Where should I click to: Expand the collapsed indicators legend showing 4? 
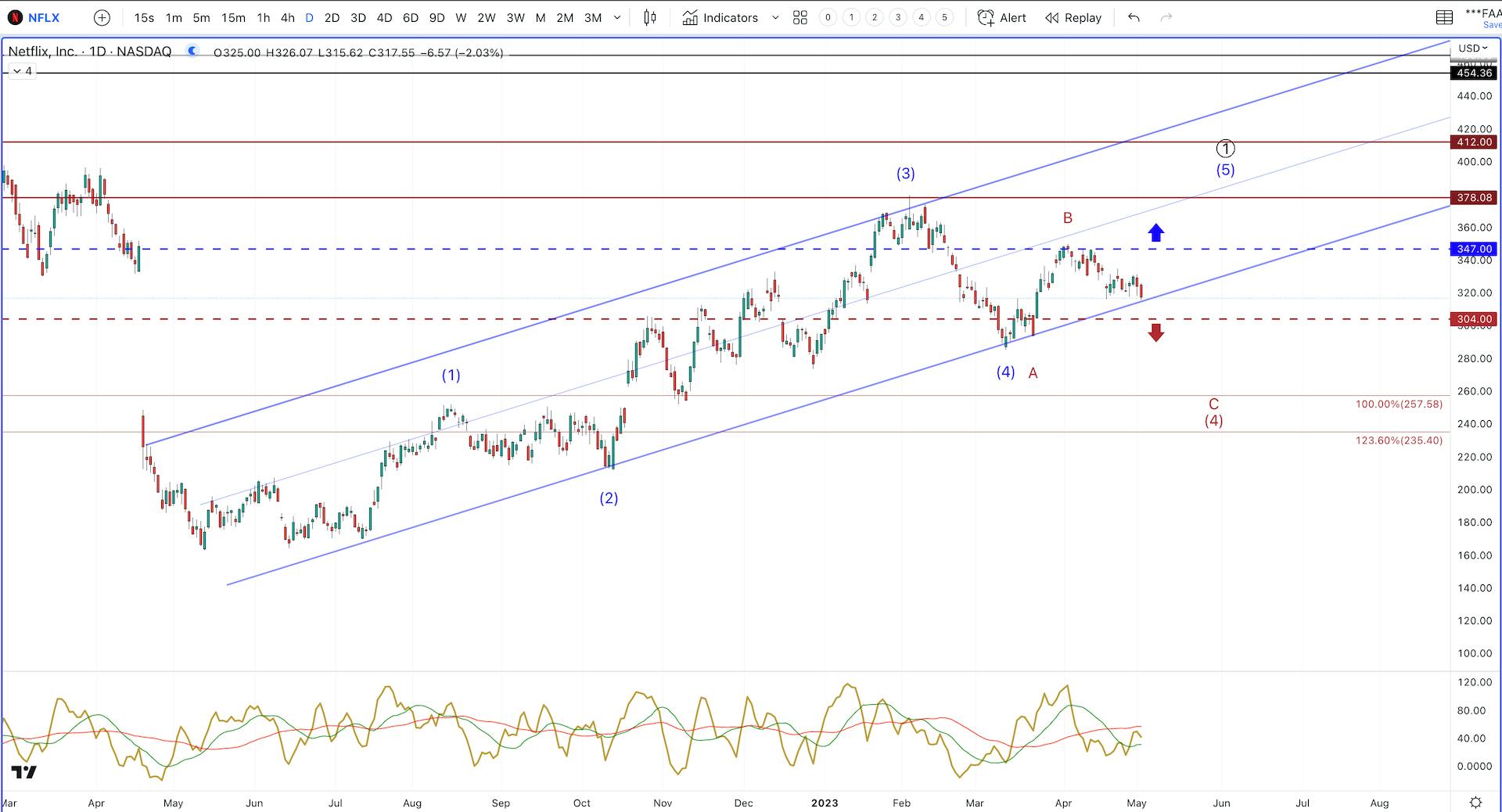click(22, 71)
